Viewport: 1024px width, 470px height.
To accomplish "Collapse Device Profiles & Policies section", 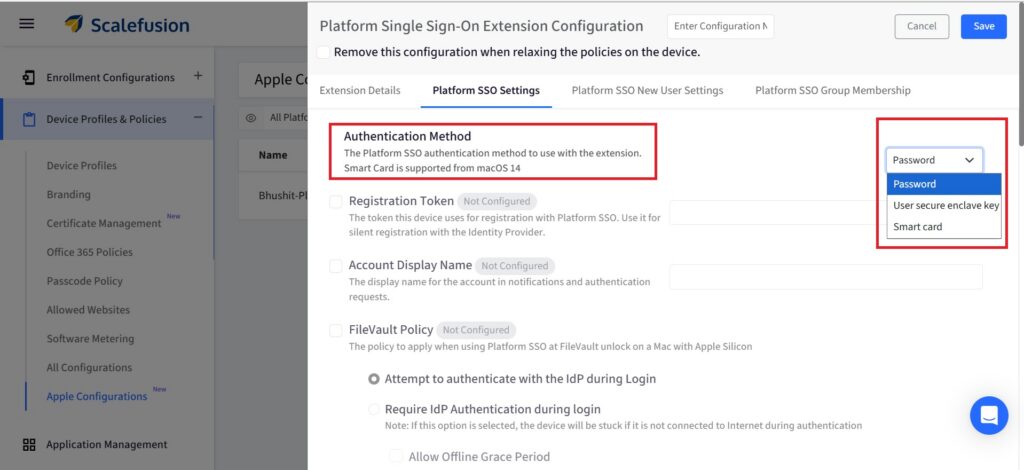I will point(197,118).
